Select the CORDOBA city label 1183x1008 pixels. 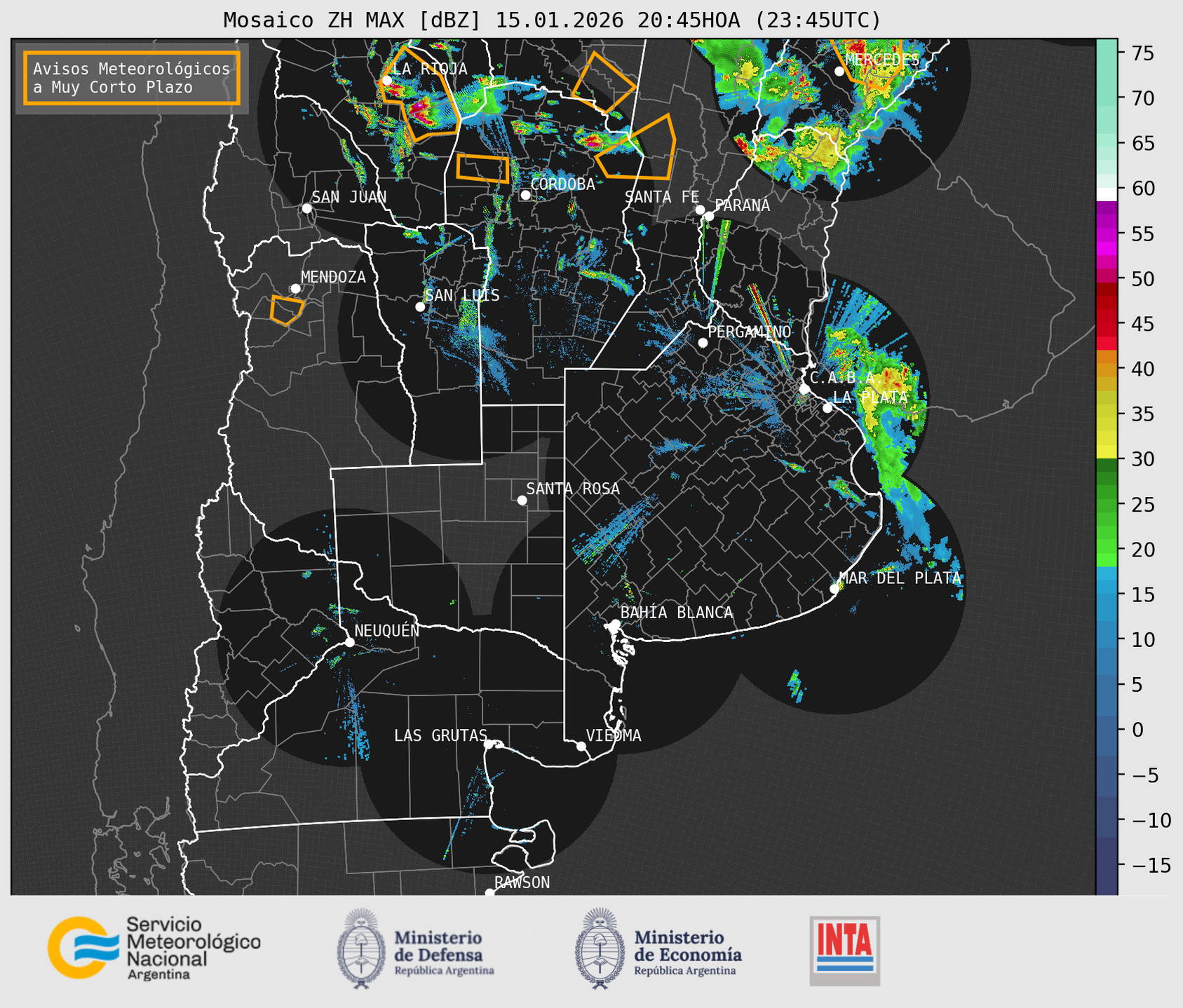click(562, 184)
